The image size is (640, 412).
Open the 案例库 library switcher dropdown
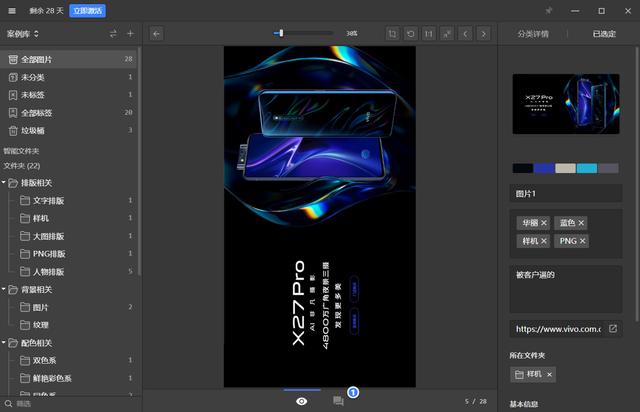click(22, 34)
